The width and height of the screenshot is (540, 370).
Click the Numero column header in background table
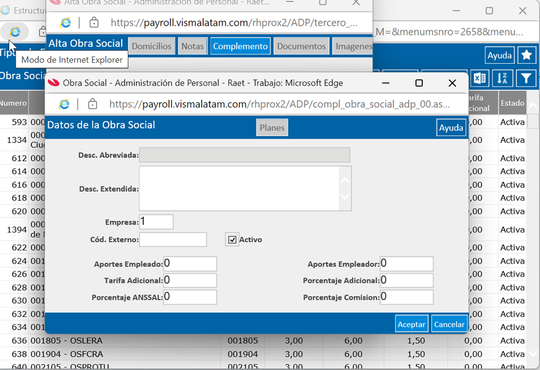(14, 103)
